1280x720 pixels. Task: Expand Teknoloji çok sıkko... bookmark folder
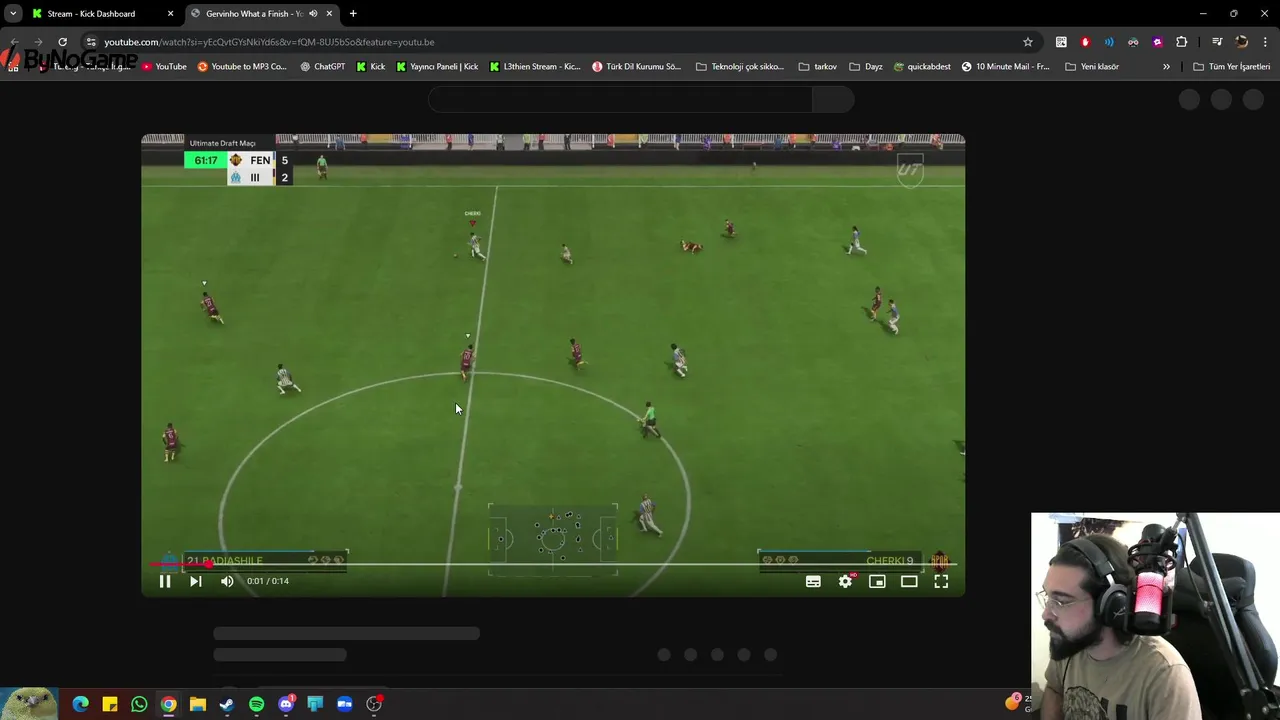[x=740, y=67]
